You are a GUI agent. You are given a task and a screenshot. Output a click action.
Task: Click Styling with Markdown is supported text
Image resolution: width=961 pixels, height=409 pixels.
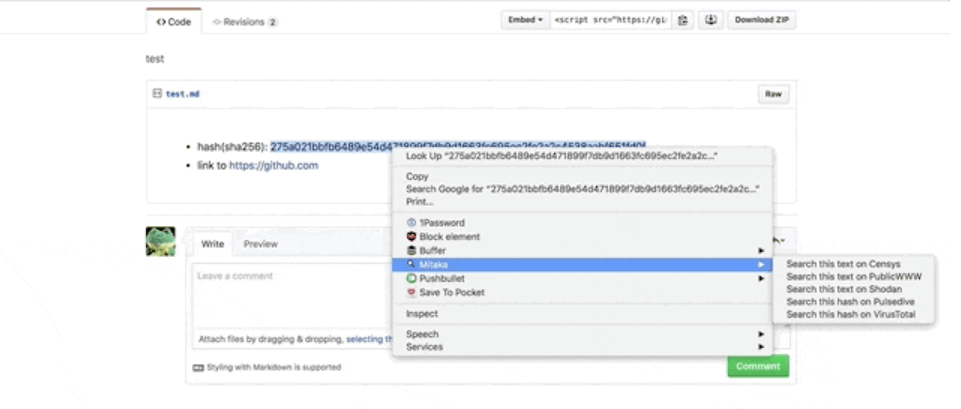tap(273, 368)
